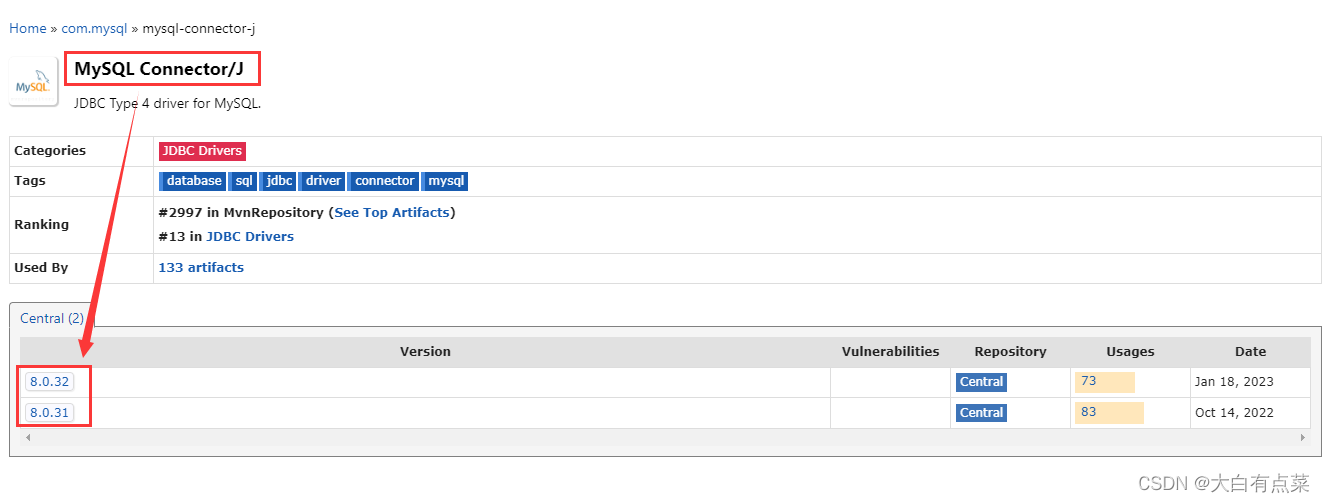This screenshot has height=503, width=1325.
Task: Go to Home breadcrumb link
Action: pyautogui.click(x=28, y=28)
